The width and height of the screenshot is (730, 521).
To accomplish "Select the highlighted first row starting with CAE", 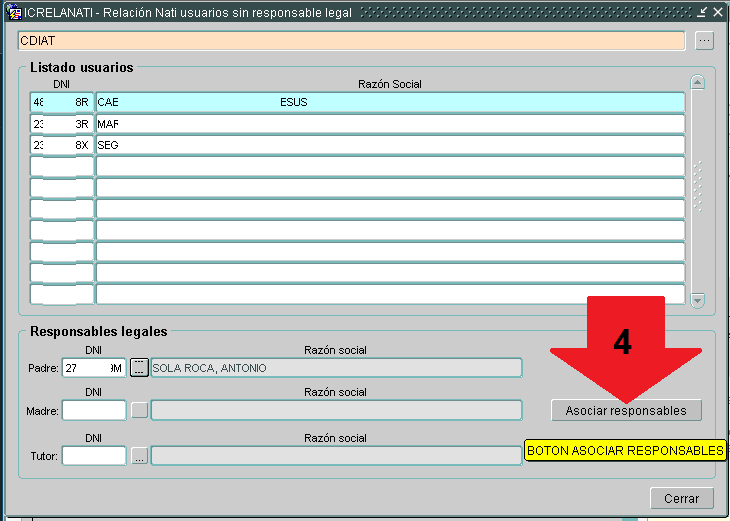I will 389,102.
